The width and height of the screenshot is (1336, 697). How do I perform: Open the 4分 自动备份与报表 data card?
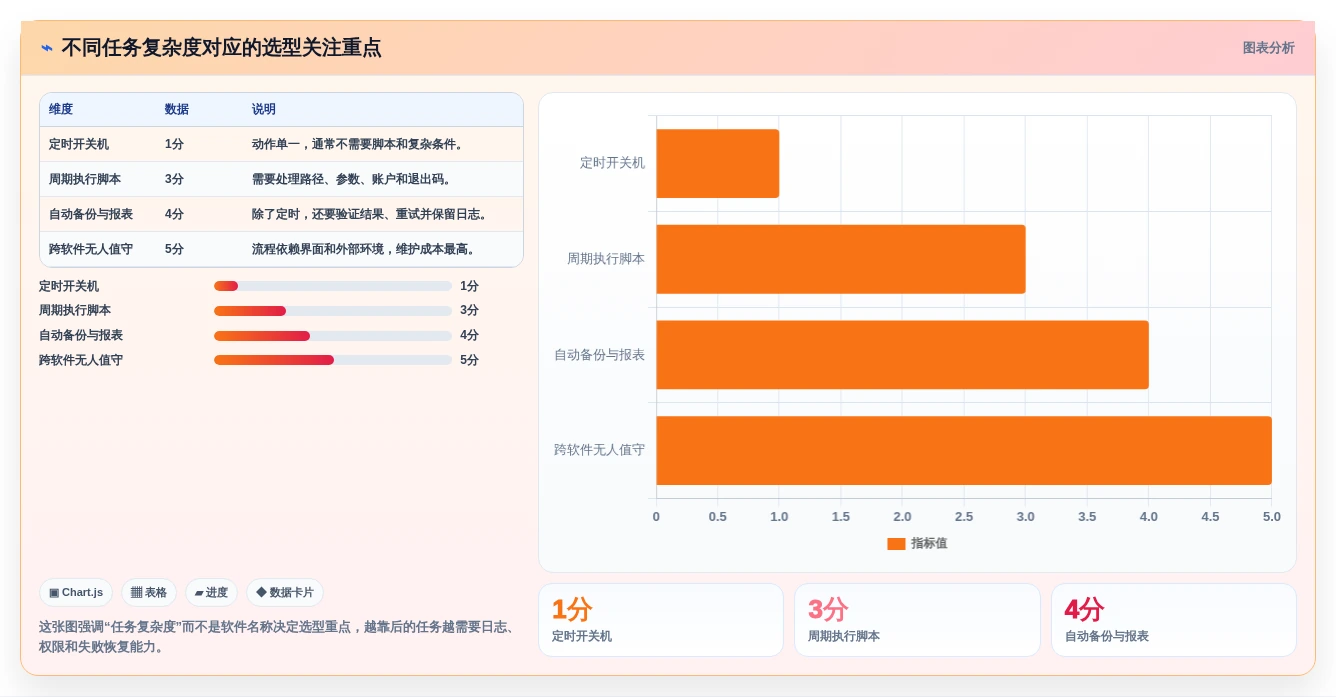(1174, 620)
